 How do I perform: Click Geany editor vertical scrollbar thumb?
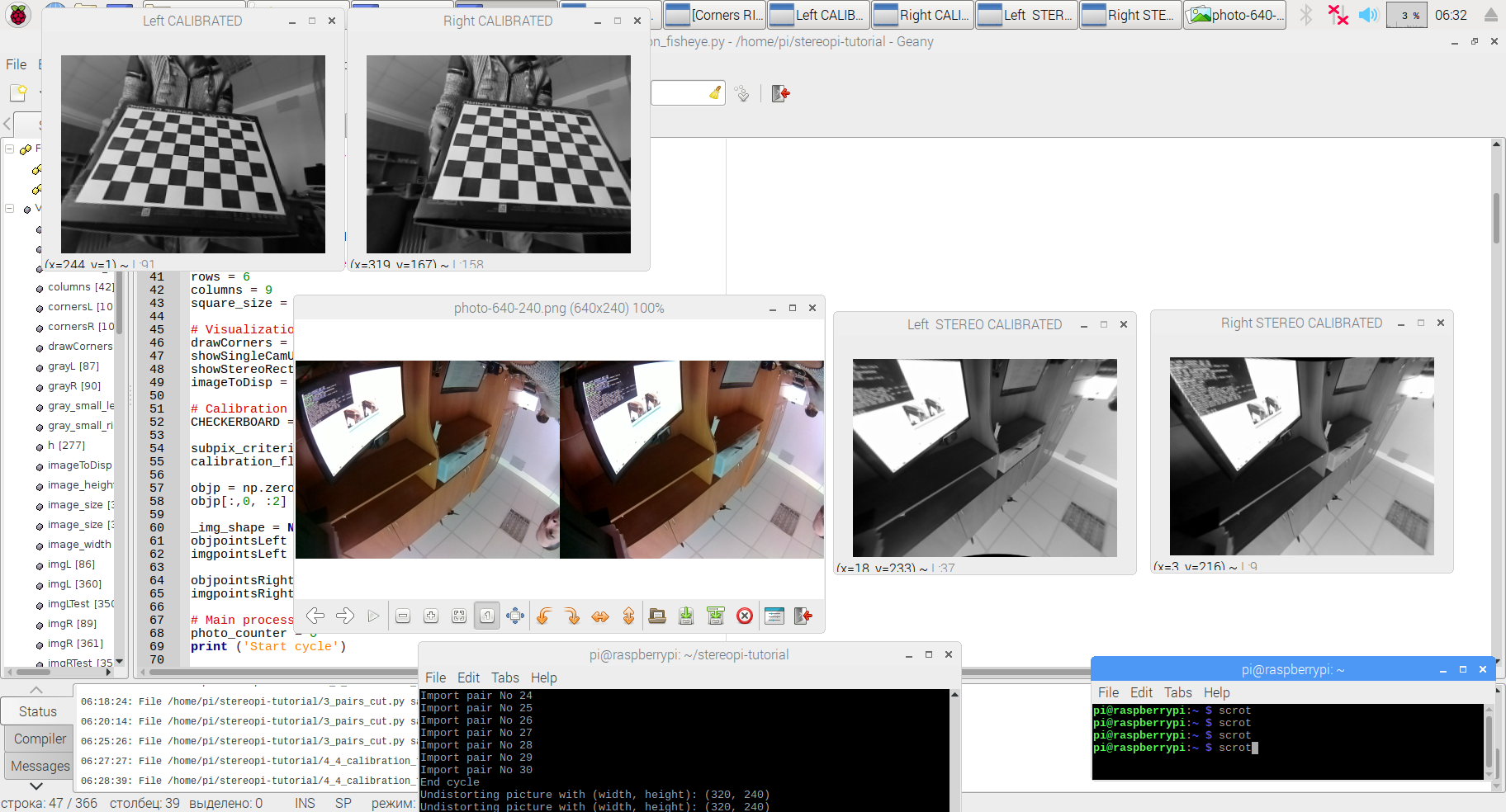coord(1496,218)
